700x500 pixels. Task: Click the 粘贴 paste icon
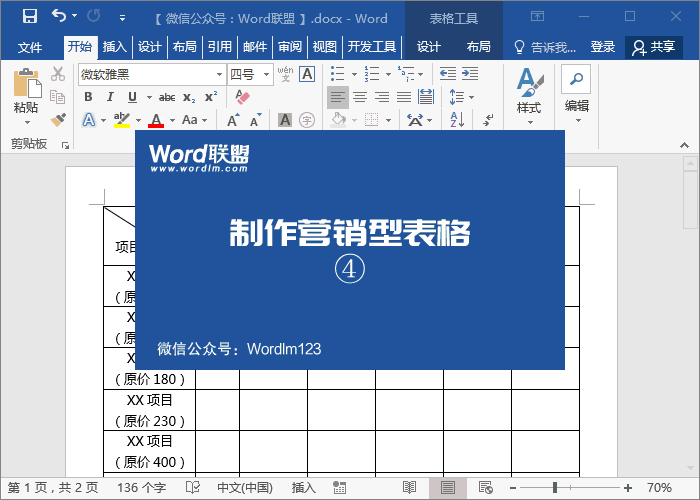(x=26, y=83)
